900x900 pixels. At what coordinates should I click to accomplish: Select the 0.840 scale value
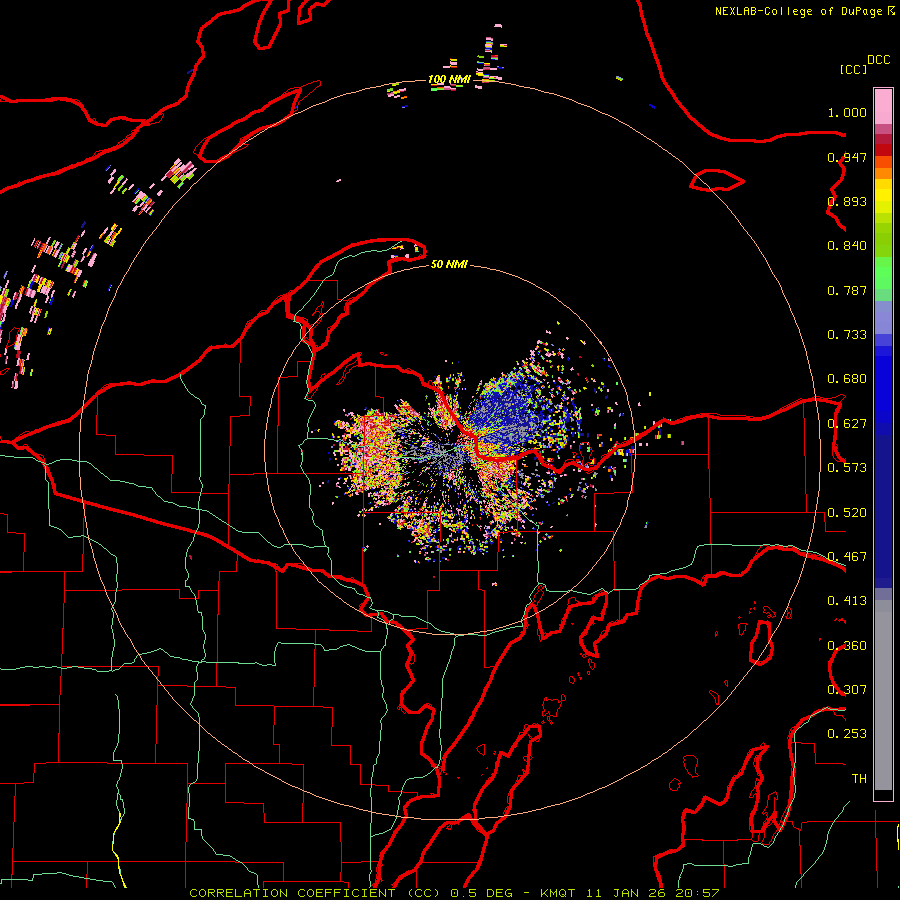847,246
